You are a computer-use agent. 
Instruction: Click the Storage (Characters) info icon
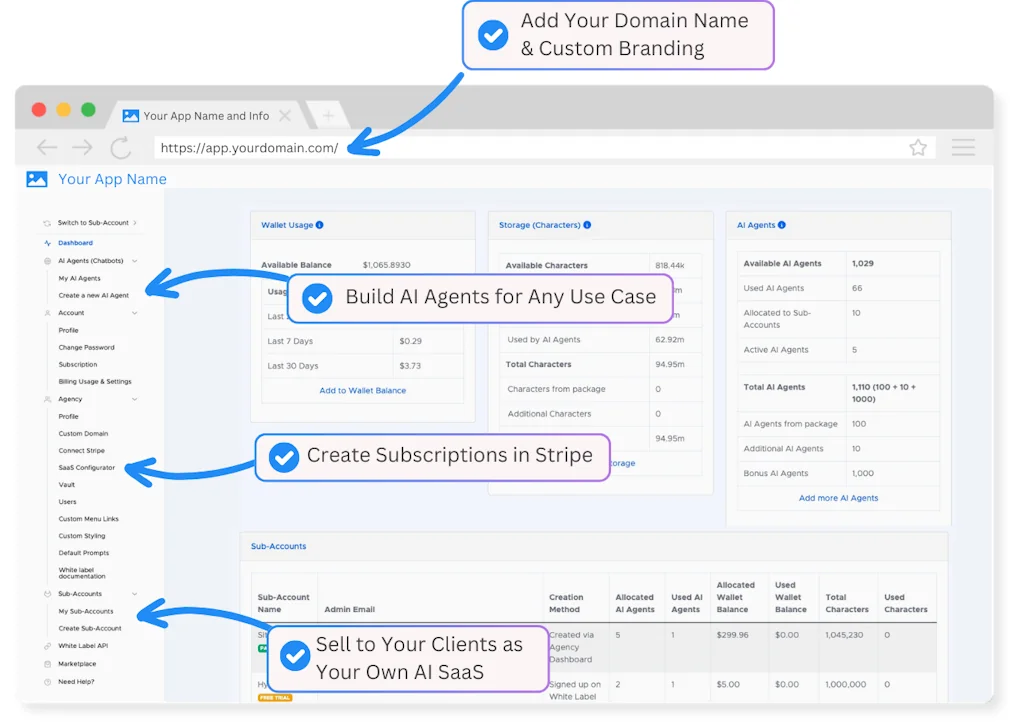pos(587,225)
